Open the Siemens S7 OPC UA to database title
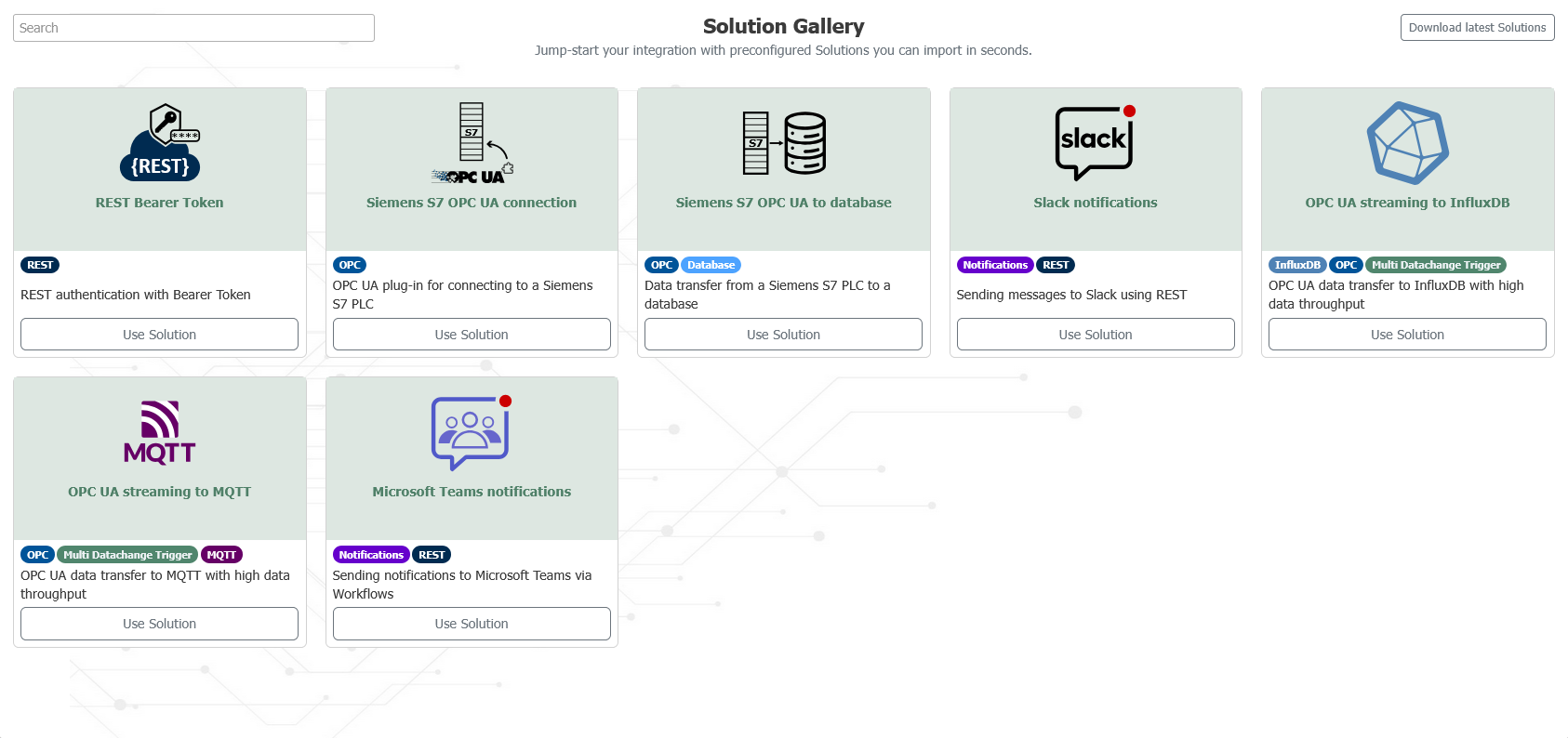This screenshot has height=738, width=1568. click(x=783, y=203)
